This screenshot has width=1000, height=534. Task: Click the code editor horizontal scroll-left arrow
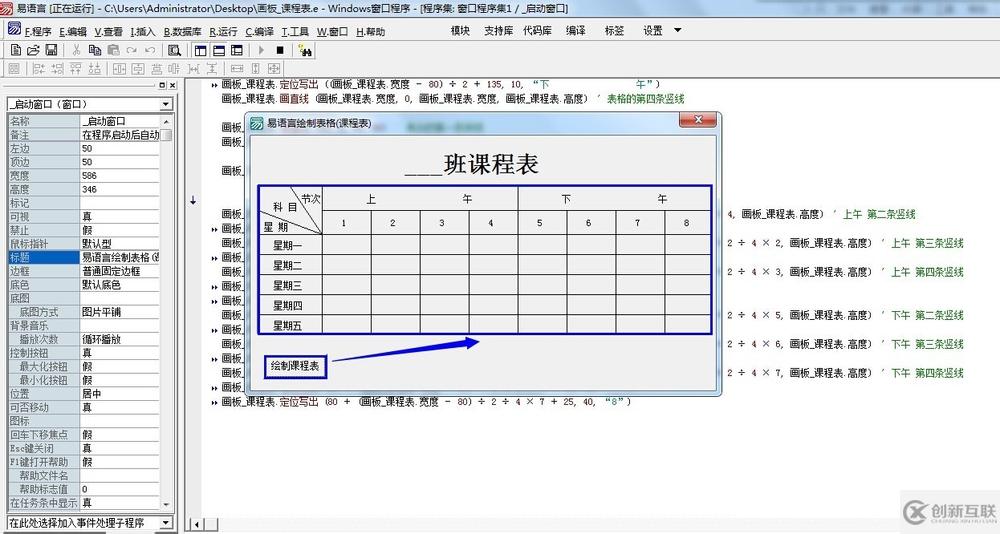click(x=197, y=524)
